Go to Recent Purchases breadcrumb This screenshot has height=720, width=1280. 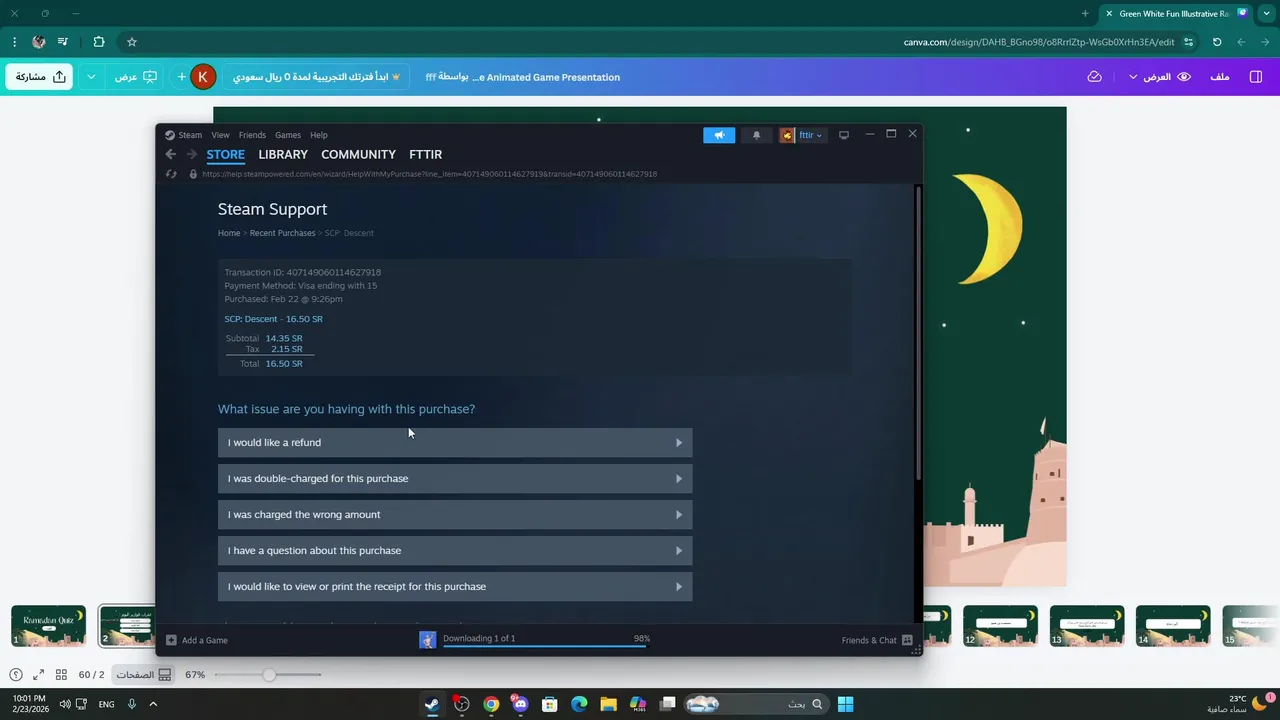[x=282, y=233]
